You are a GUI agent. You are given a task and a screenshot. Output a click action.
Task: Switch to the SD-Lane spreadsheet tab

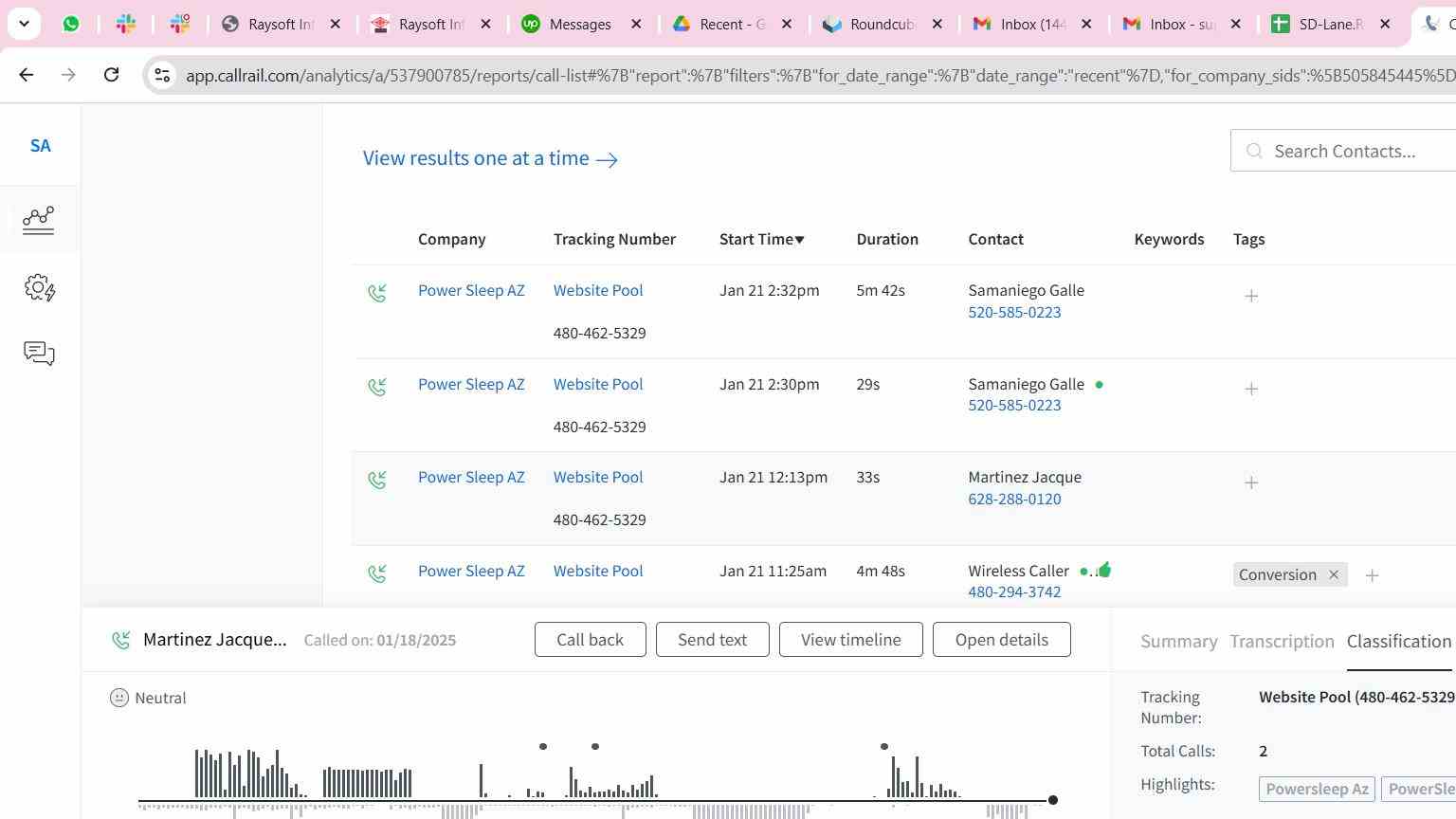point(1332,24)
